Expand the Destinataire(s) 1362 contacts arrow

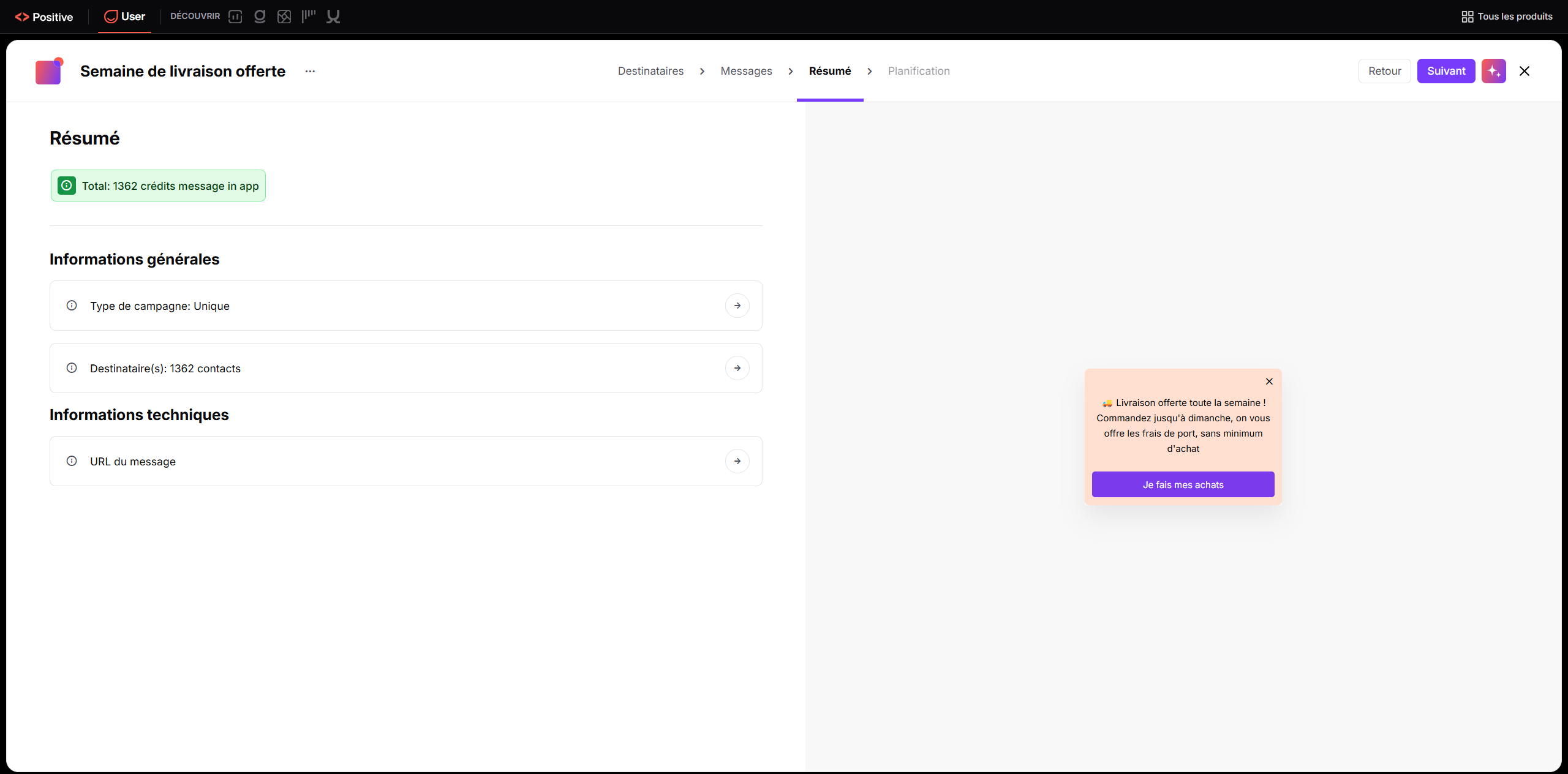point(737,368)
